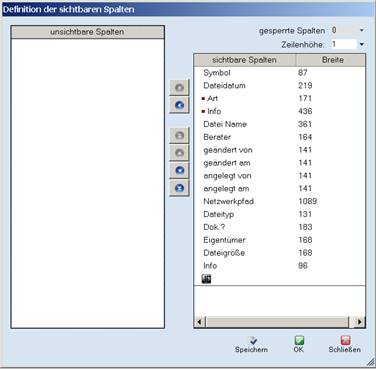Select the 'Dok.?' row
This screenshot has width=376, height=369.
[x=279, y=227]
